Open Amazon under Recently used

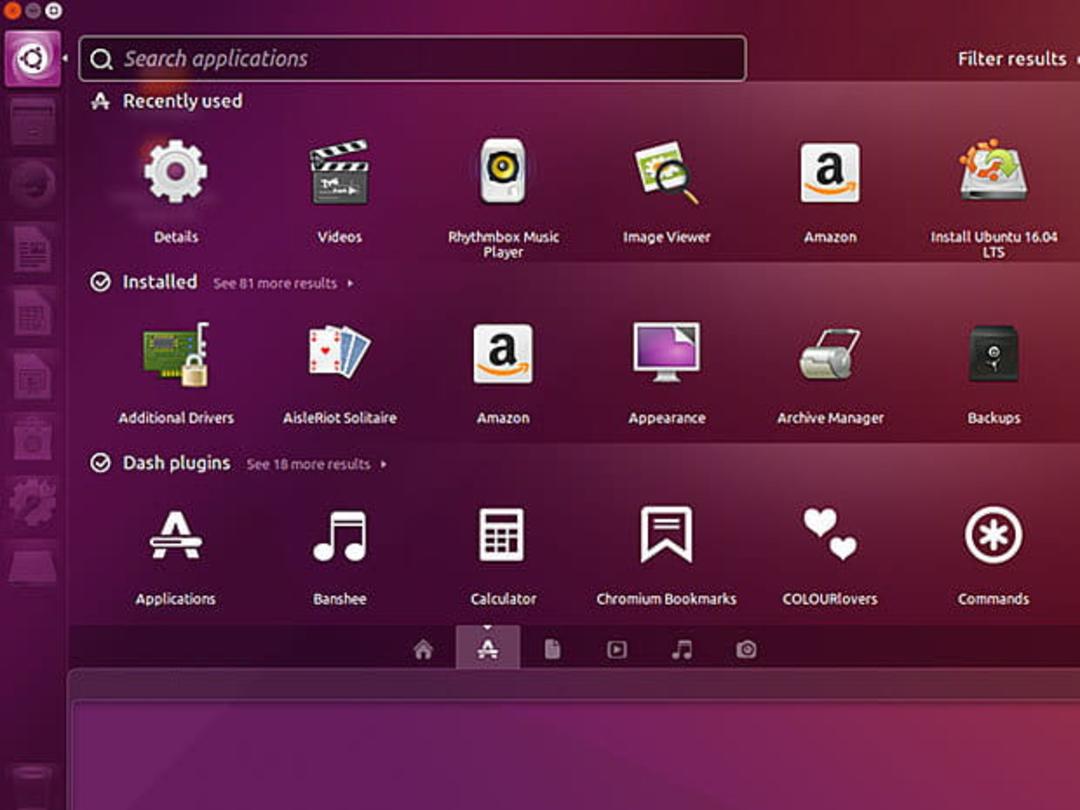pyautogui.click(x=830, y=172)
